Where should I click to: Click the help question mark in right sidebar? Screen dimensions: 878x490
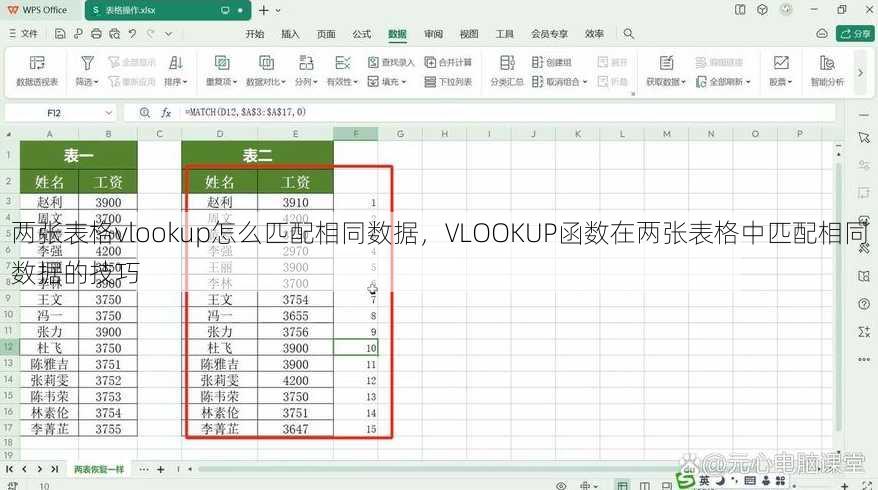coord(864,304)
